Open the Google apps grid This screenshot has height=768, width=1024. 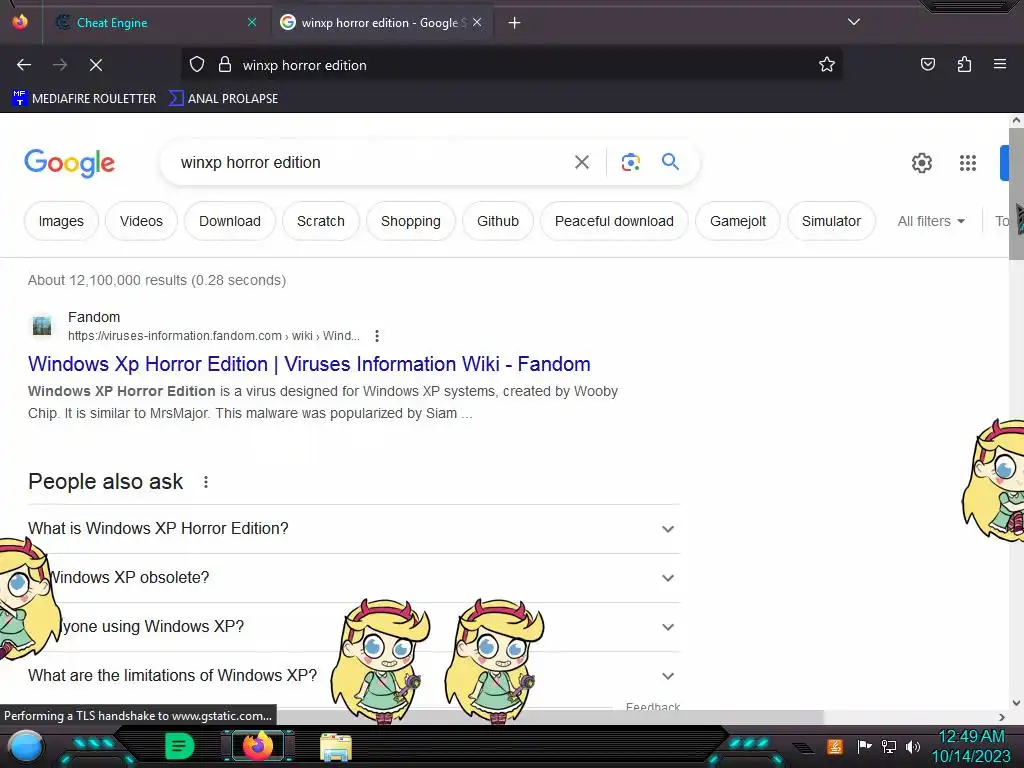968,163
